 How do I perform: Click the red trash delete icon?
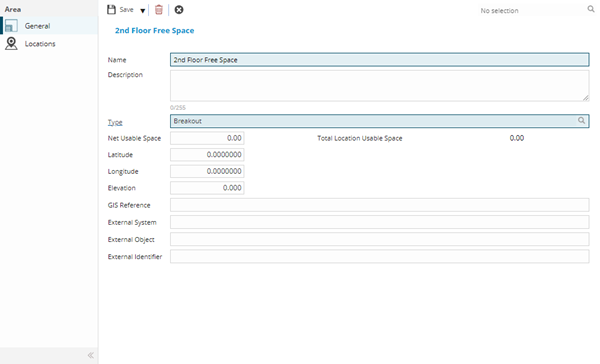click(x=159, y=10)
